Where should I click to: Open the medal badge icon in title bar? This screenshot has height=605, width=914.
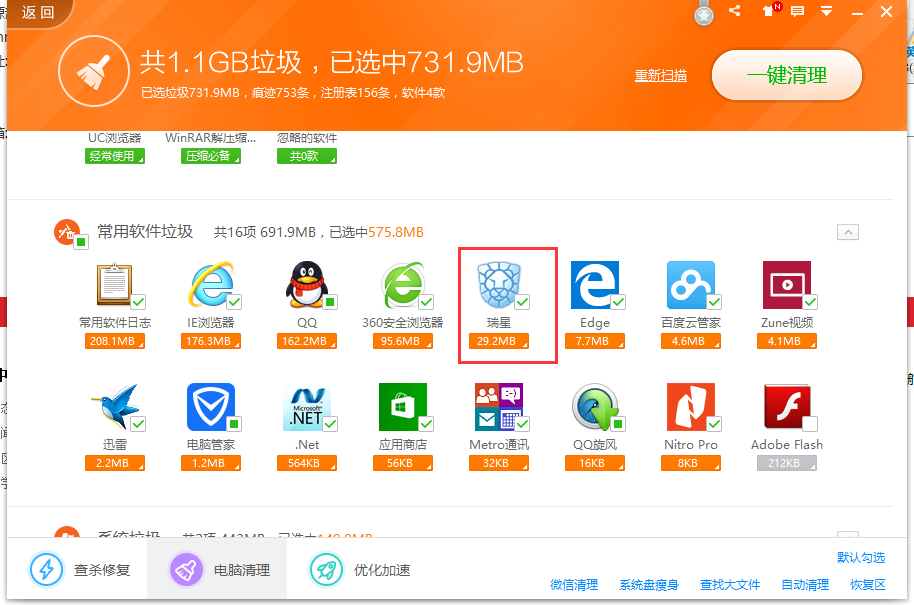click(x=704, y=15)
